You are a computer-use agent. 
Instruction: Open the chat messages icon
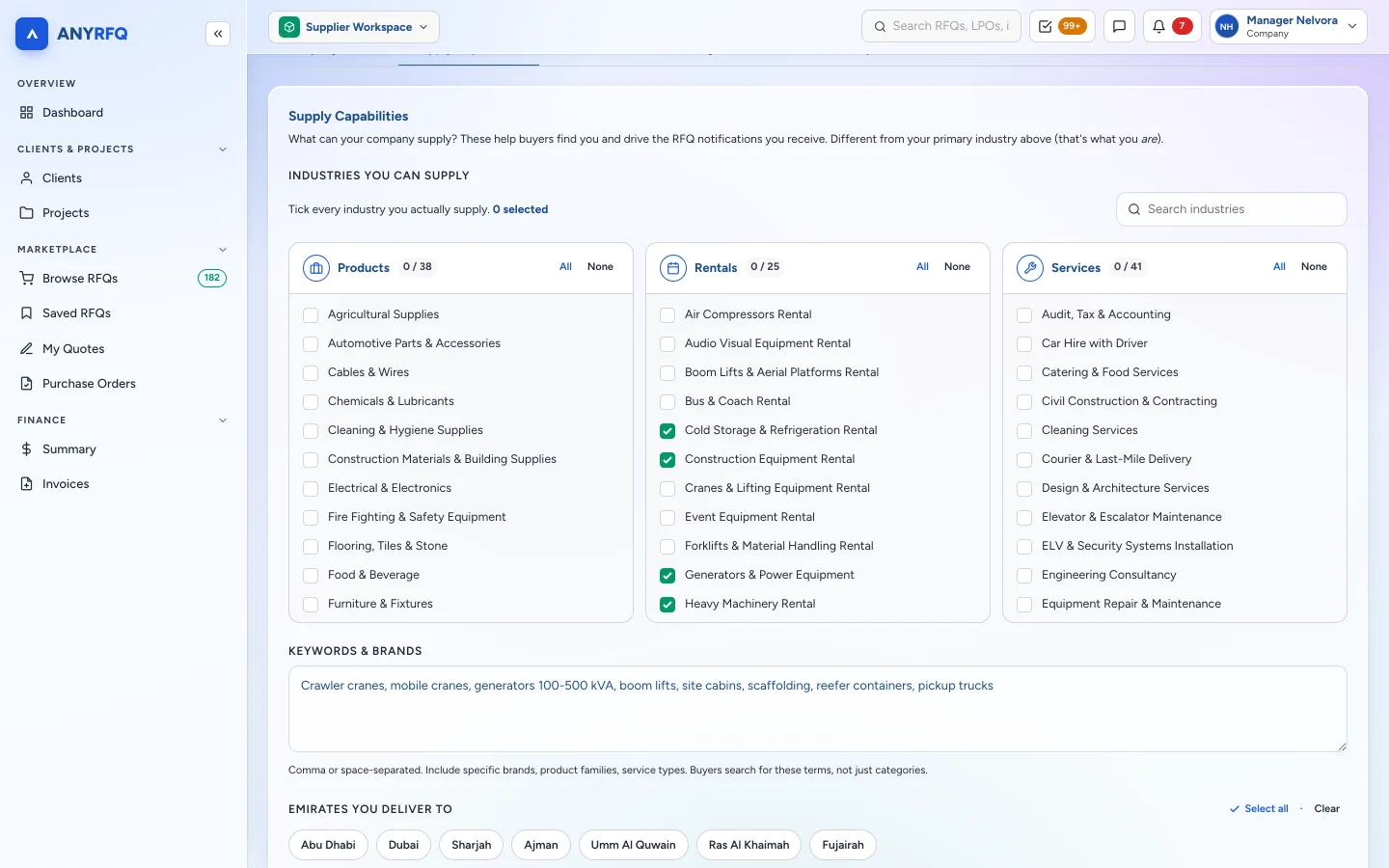[1119, 27]
